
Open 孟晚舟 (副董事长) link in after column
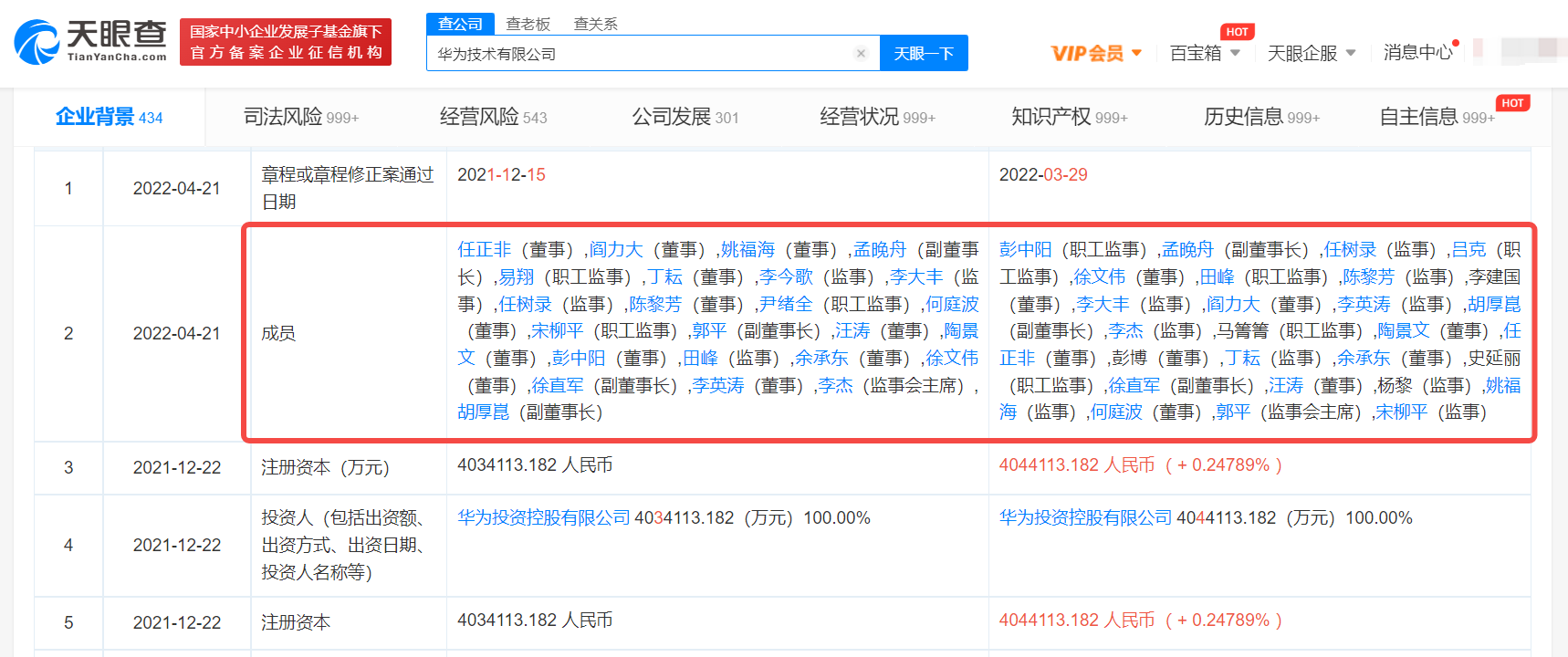(1187, 249)
